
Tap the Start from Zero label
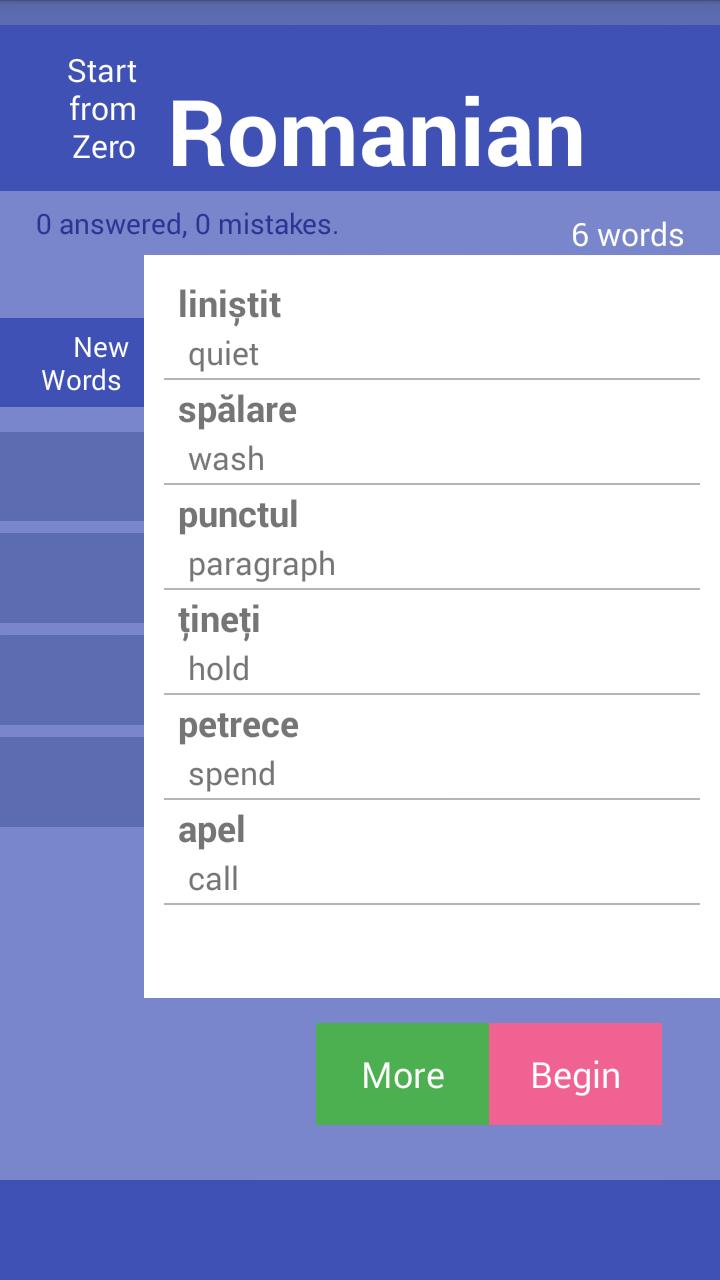102,109
